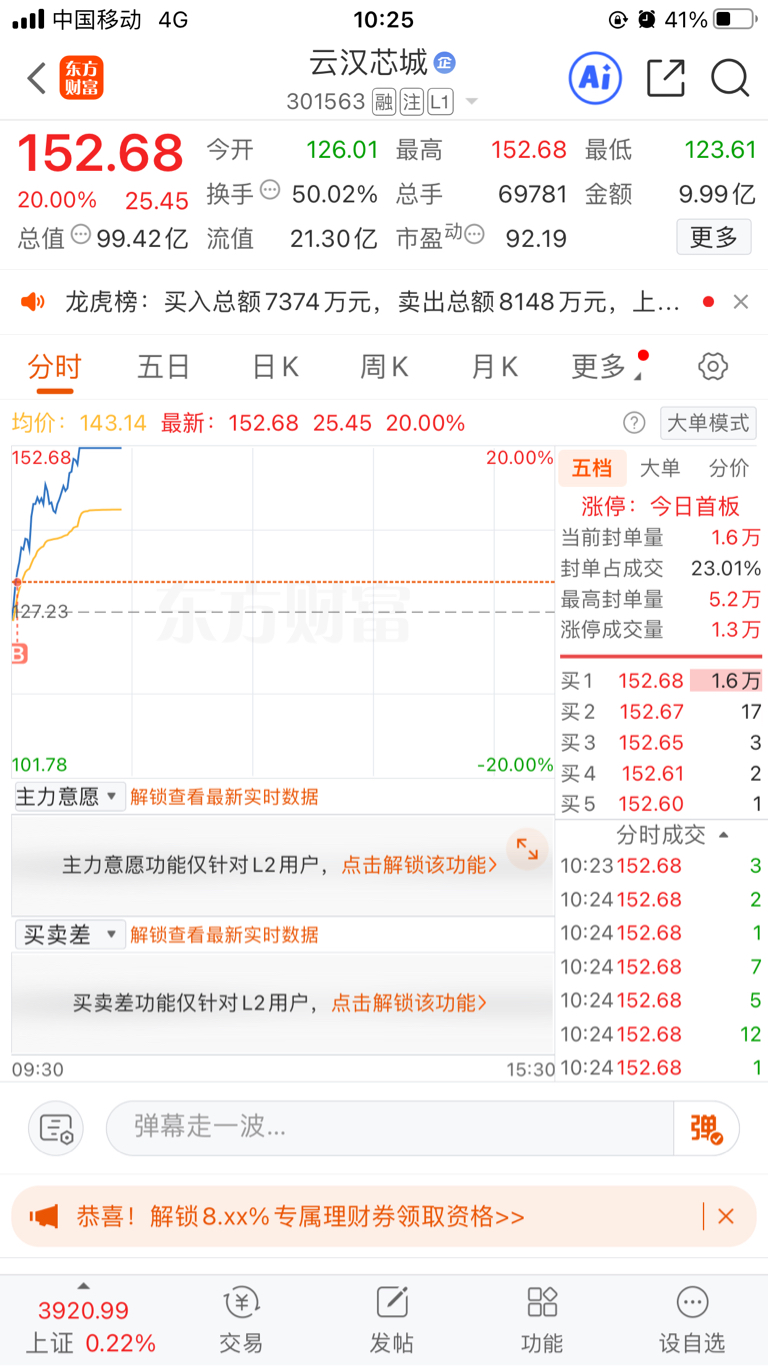Tap the B buy marker on chart

[18, 654]
